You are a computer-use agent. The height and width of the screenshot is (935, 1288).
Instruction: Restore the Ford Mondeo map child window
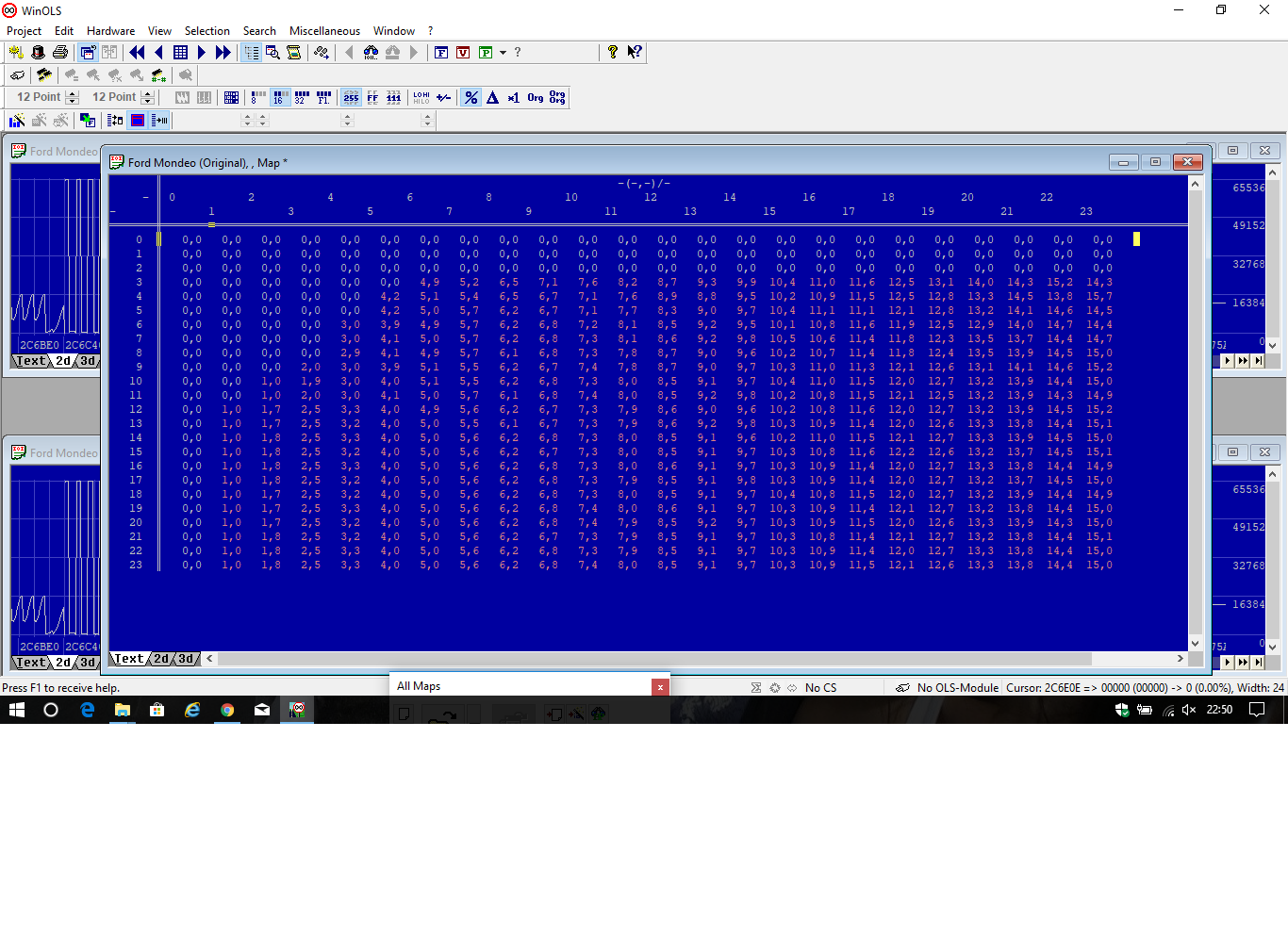[1155, 162]
